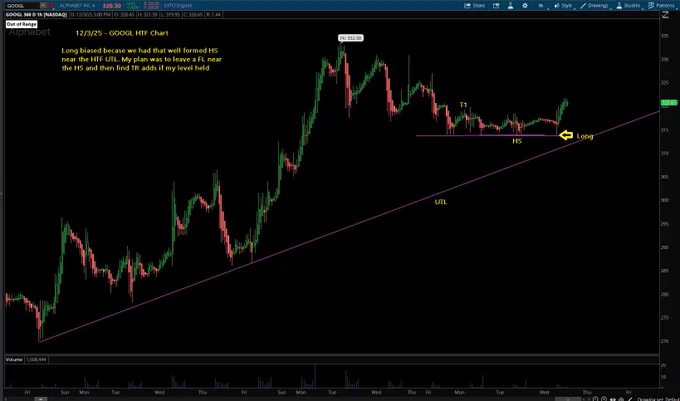Image resolution: width=680 pixels, height=401 pixels.
Task: Click the GOOGL symbol input field
Action: pos(22,6)
